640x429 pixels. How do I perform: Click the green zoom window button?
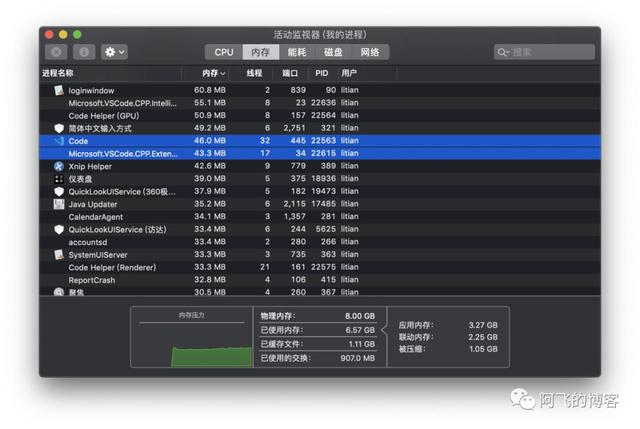tap(77, 35)
